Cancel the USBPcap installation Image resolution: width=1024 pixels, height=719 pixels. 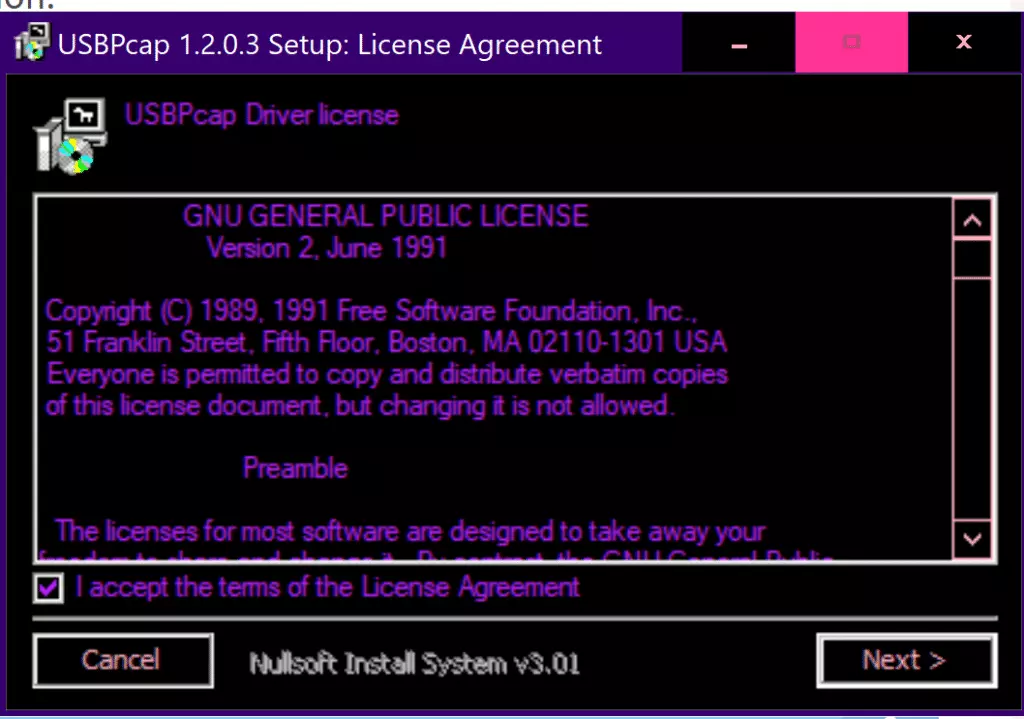[x=123, y=660]
